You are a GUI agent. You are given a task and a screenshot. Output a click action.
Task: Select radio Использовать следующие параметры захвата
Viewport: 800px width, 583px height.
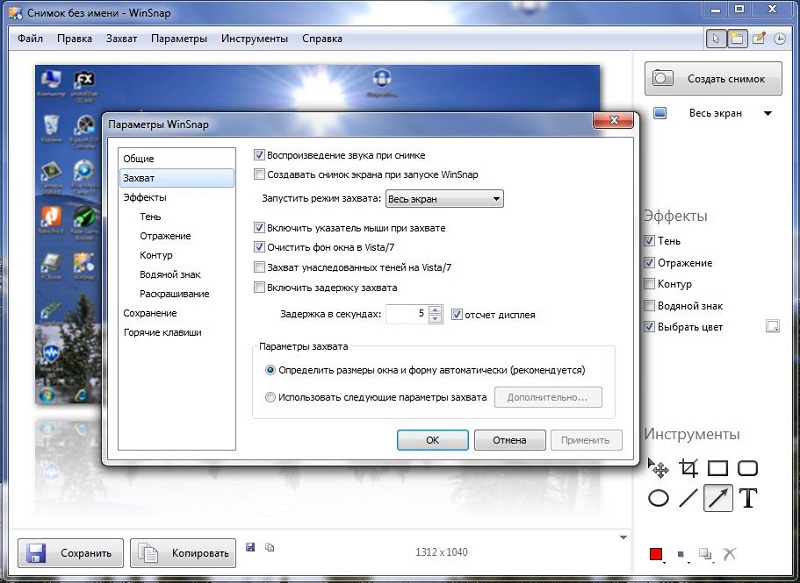pyautogui.click(x=270, y=397)
